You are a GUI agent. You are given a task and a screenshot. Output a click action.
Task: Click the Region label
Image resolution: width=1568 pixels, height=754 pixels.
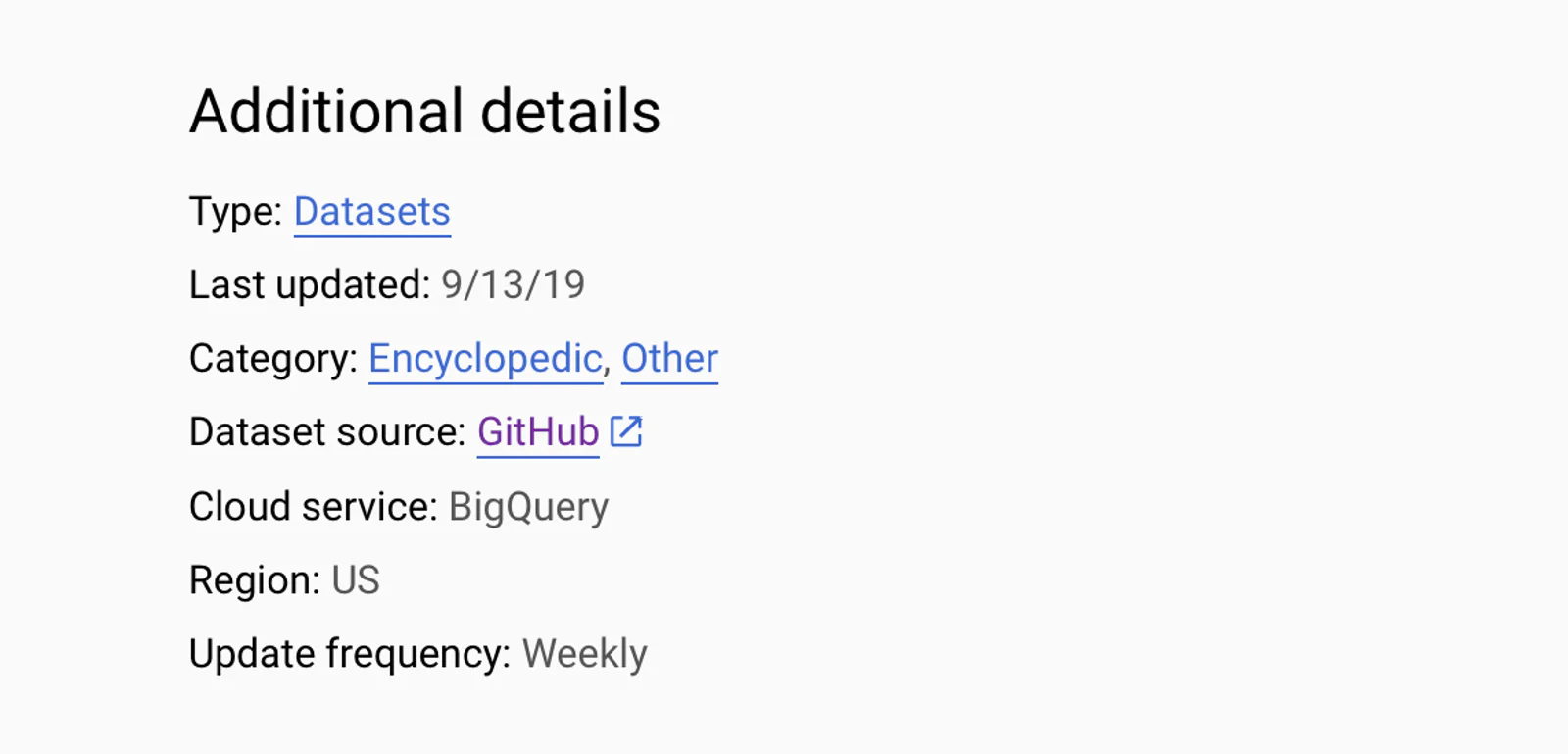click(255, 580)
